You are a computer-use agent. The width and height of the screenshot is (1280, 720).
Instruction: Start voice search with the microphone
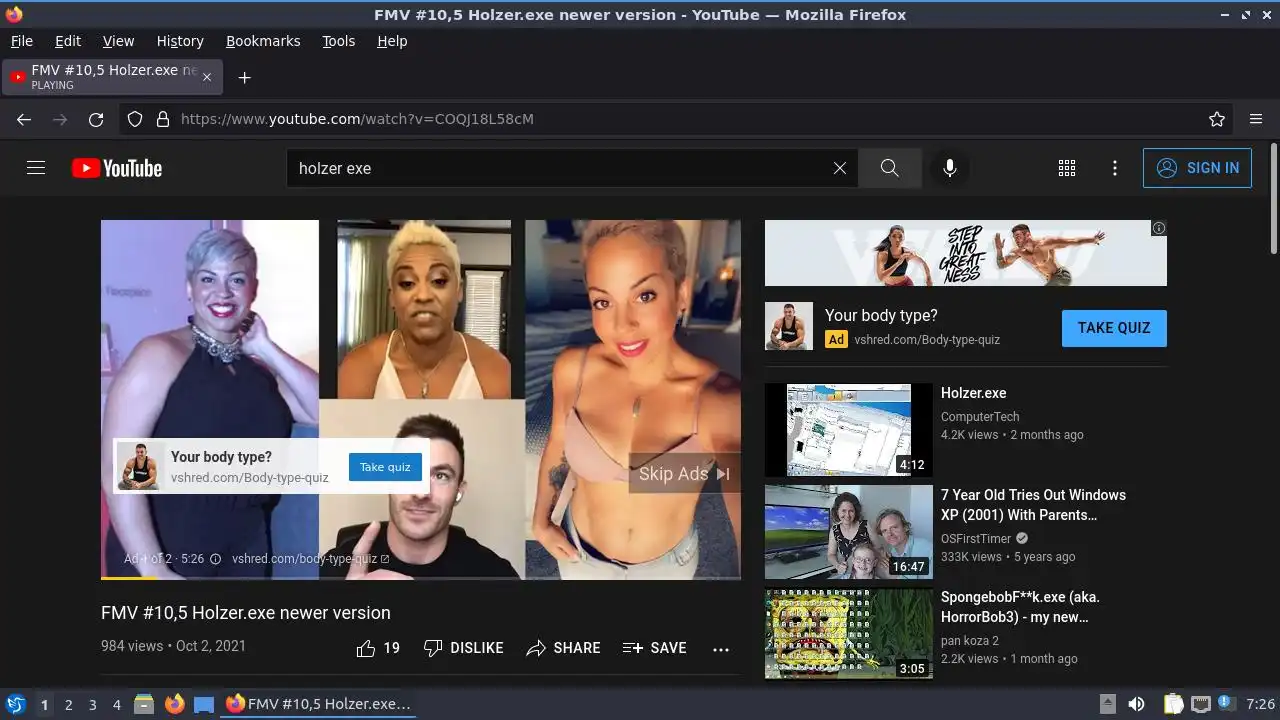pos(950,168)
